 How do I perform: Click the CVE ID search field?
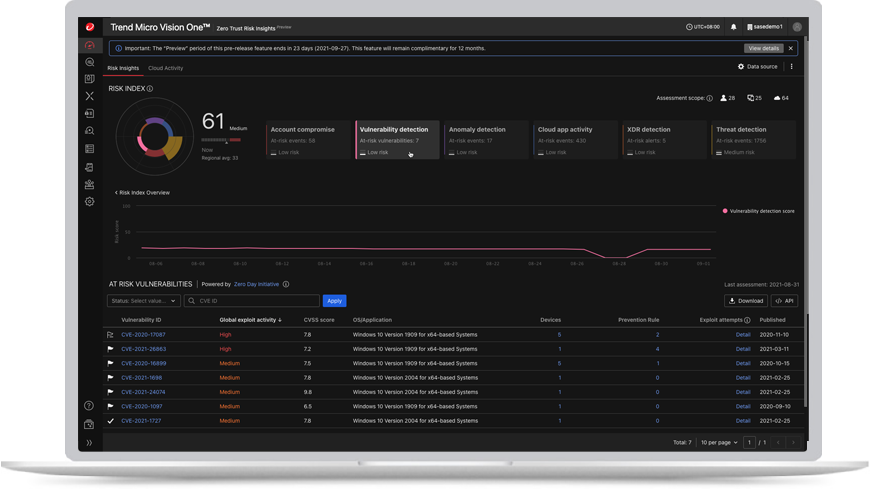point(257,301)
